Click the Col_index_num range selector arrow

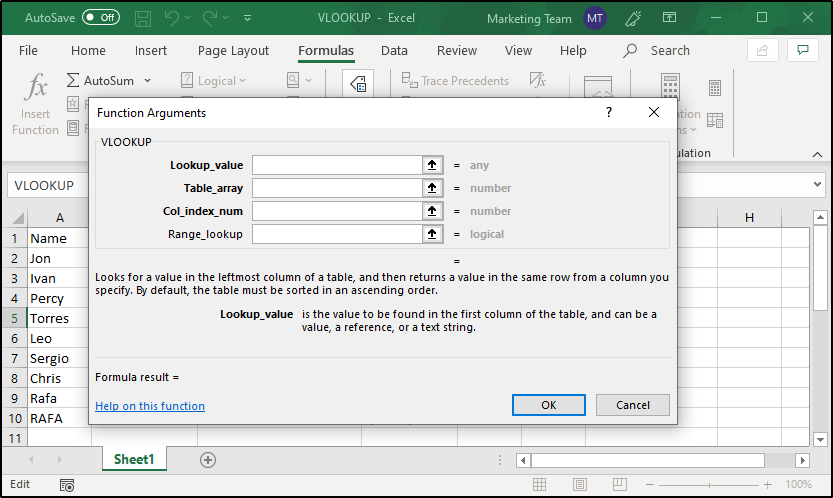pyautogui.click(x=432, y=211)
